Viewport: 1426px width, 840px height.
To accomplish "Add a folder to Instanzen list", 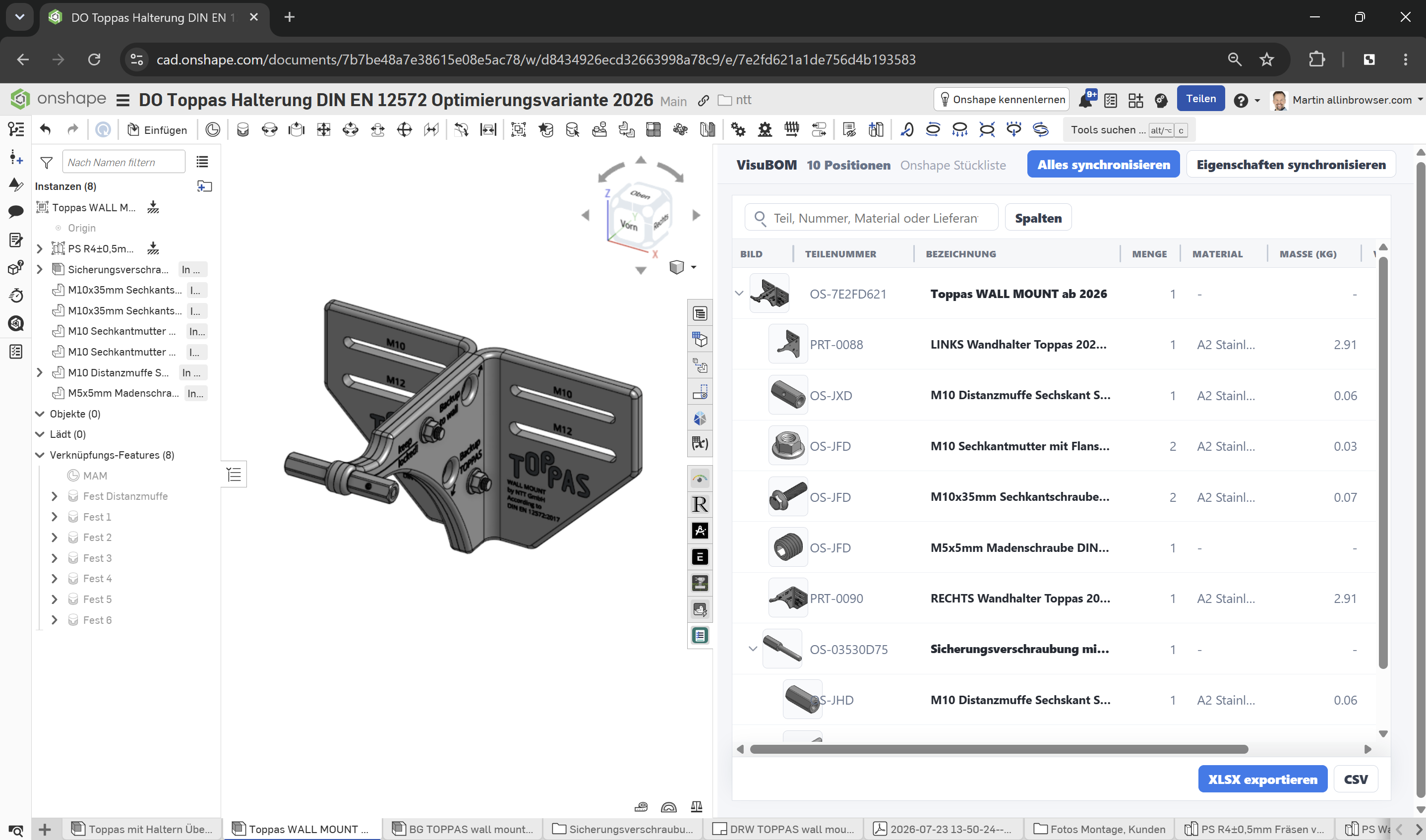I will coord(204,185).
